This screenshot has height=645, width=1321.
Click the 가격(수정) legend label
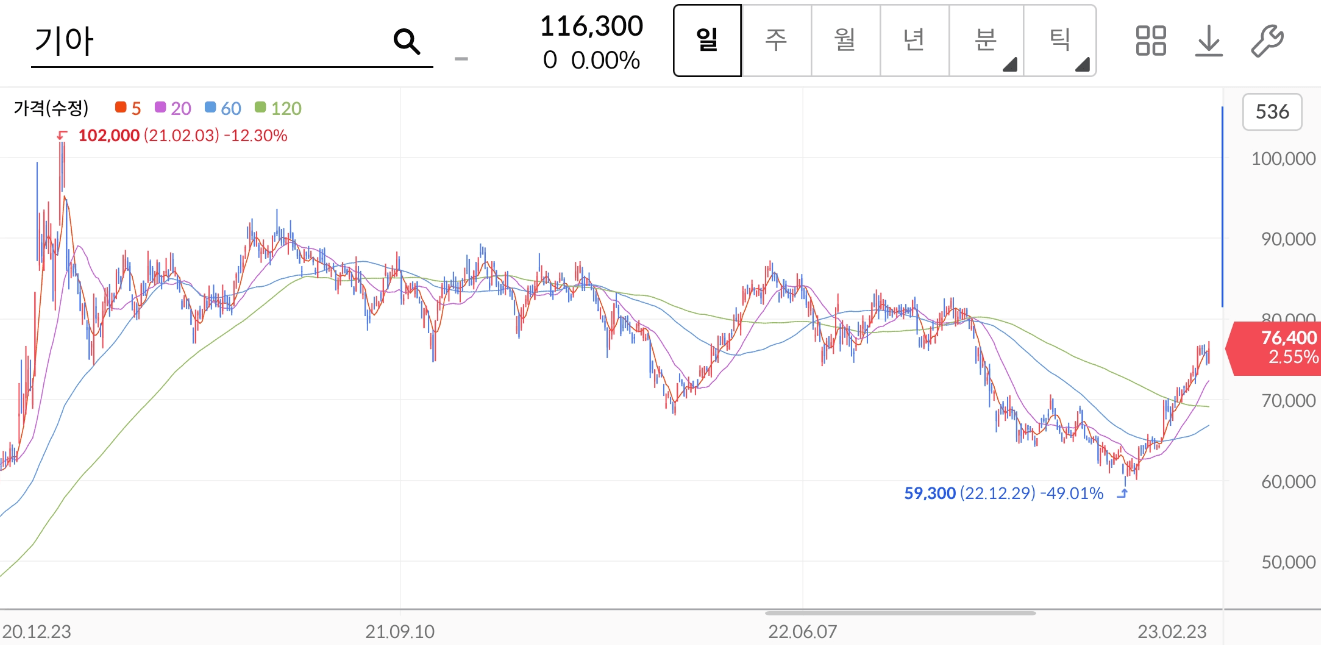(51, 108)
